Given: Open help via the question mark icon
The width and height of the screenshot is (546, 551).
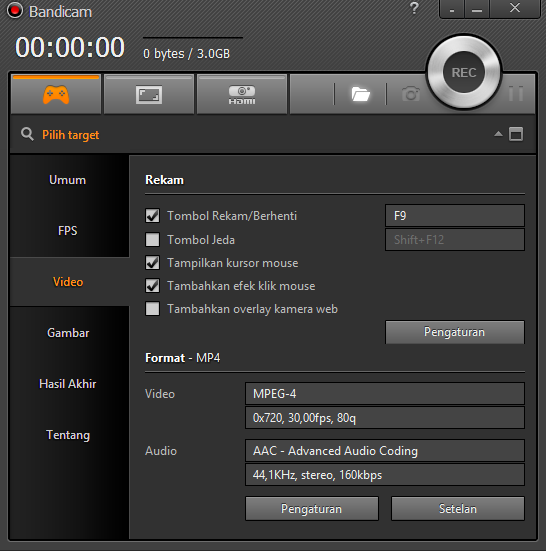Looking at the screenshot, I should coord(415,8).
